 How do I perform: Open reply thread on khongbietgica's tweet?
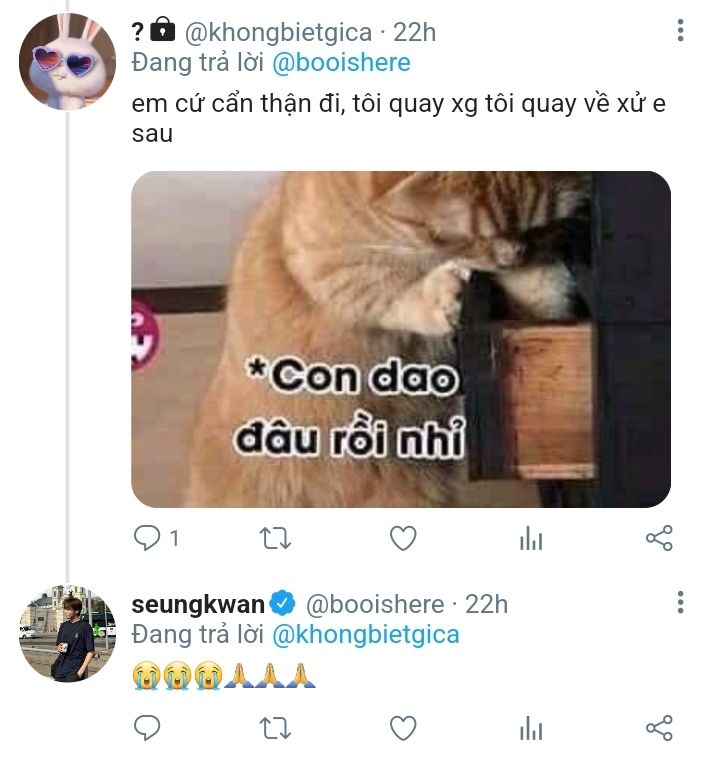pos(147,538)
